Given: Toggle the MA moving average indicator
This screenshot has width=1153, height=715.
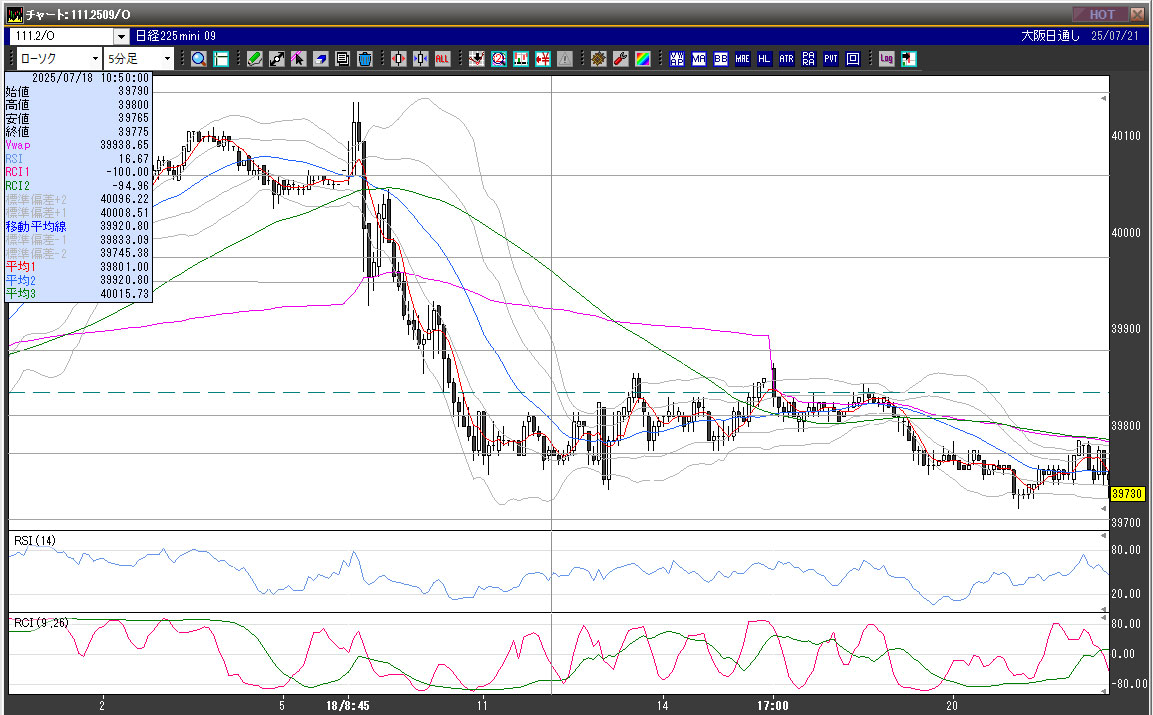Looking at the screenshot, I should pyautogui.click(x=699, y=59).
